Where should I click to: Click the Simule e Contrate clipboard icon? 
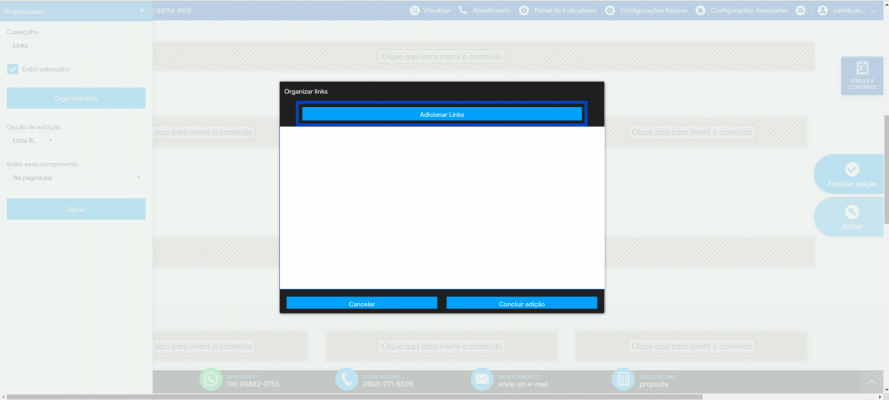click(862, 68)
